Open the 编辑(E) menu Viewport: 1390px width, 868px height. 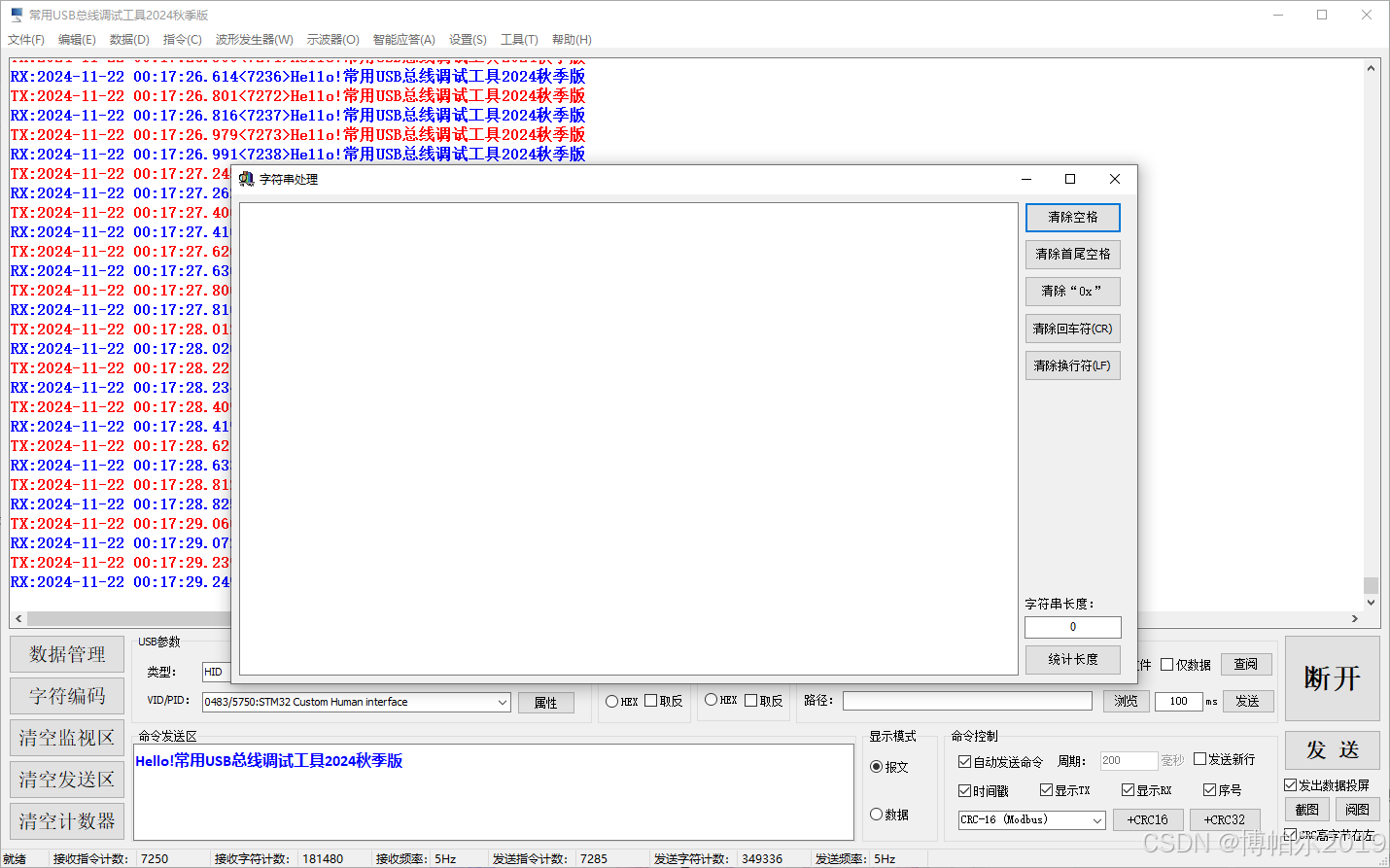coord(77,40)
